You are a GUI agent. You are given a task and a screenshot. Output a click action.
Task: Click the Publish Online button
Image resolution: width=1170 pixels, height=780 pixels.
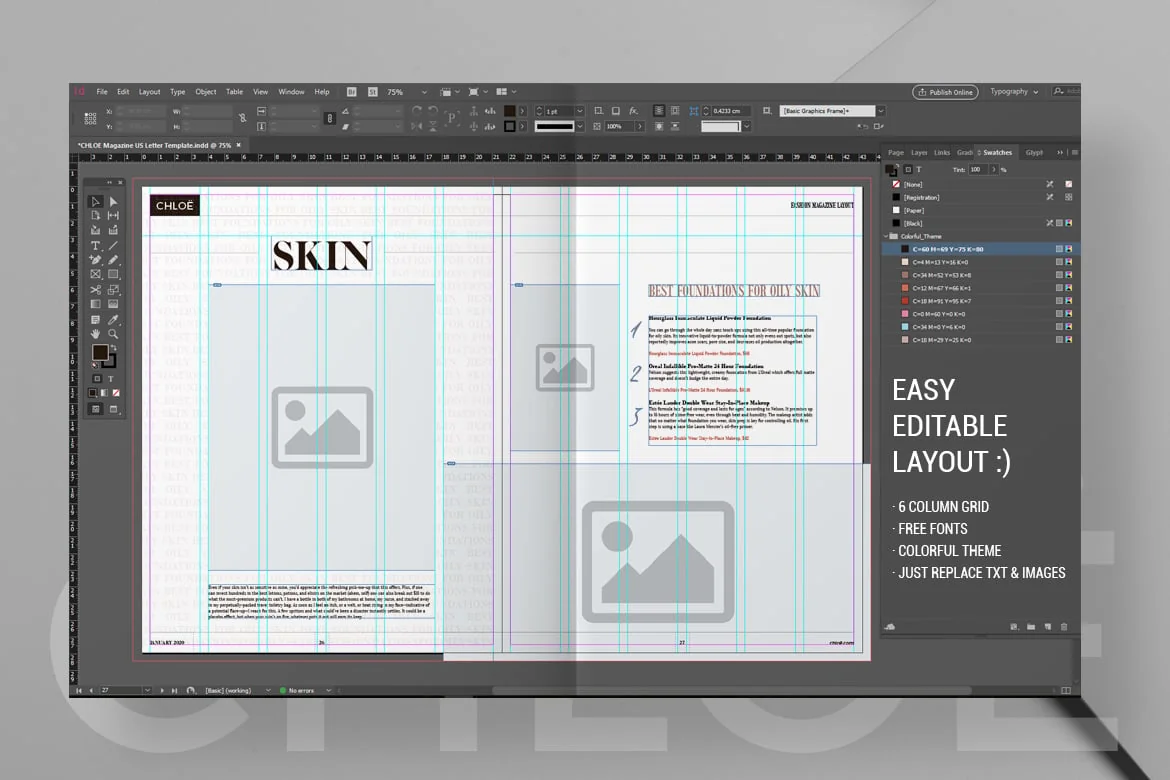click(945, 93)
